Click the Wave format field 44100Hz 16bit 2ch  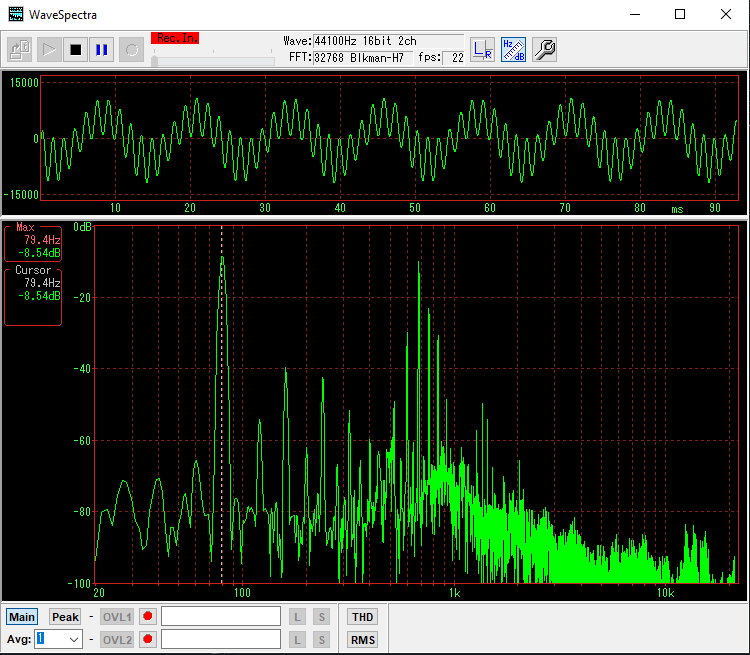click(x=388, y=41)
